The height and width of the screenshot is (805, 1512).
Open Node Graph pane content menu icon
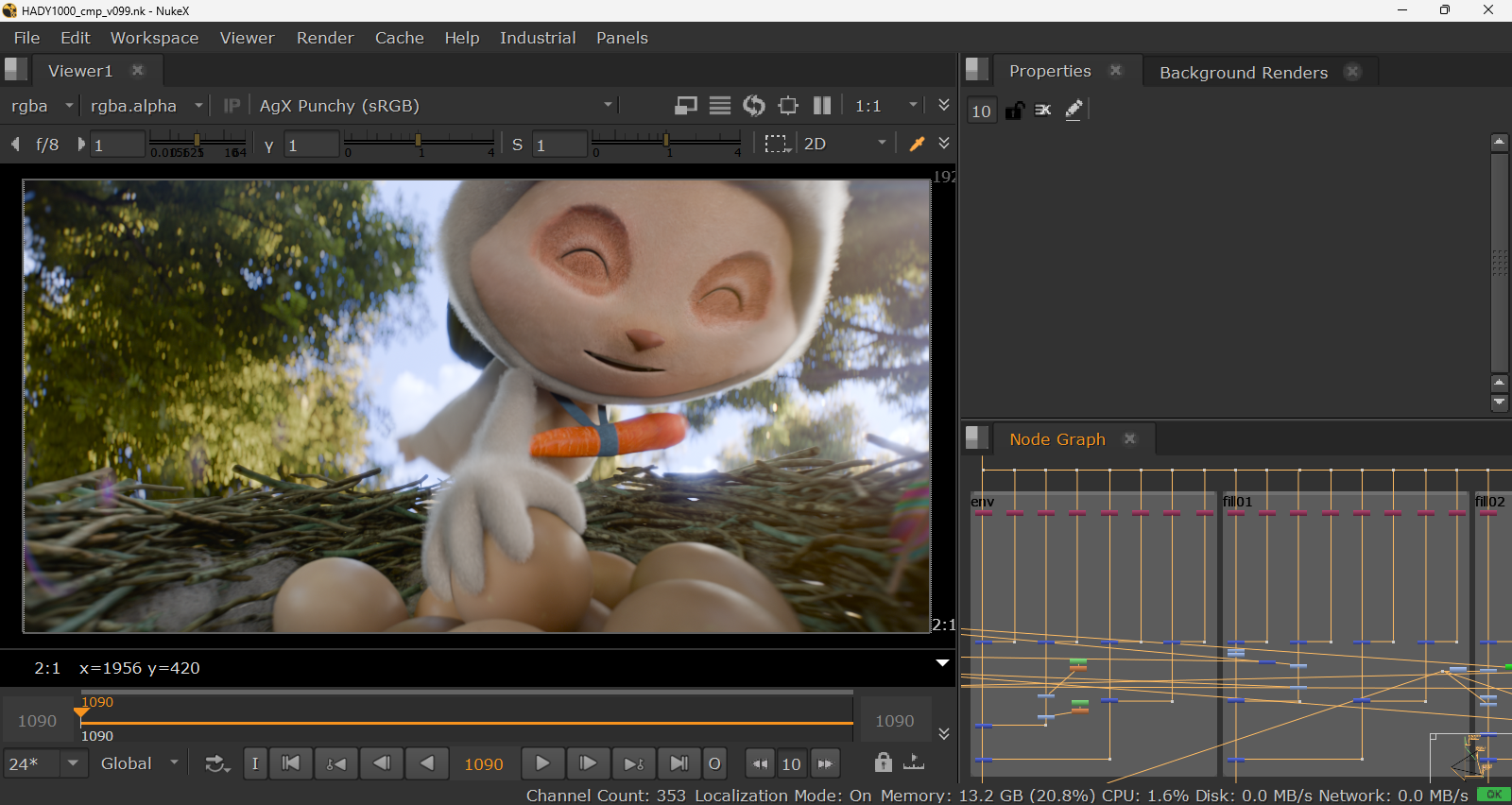[x=977, y=437]
